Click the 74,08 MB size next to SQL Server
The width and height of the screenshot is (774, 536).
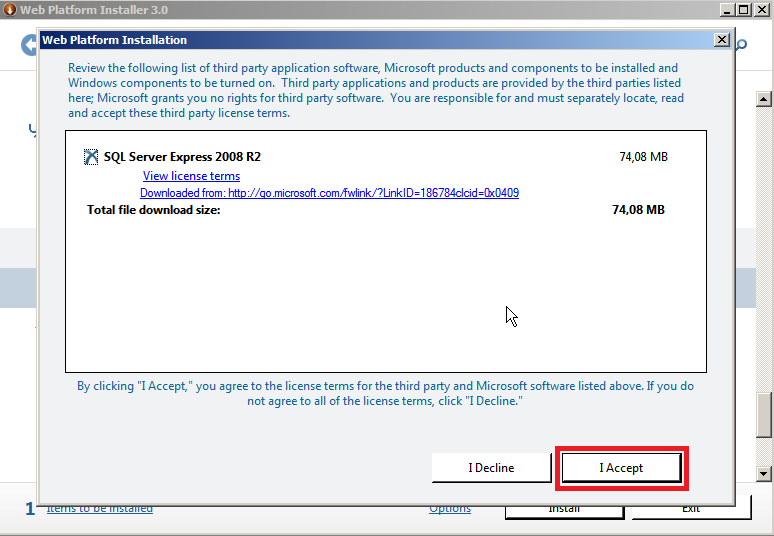[643, 156]
